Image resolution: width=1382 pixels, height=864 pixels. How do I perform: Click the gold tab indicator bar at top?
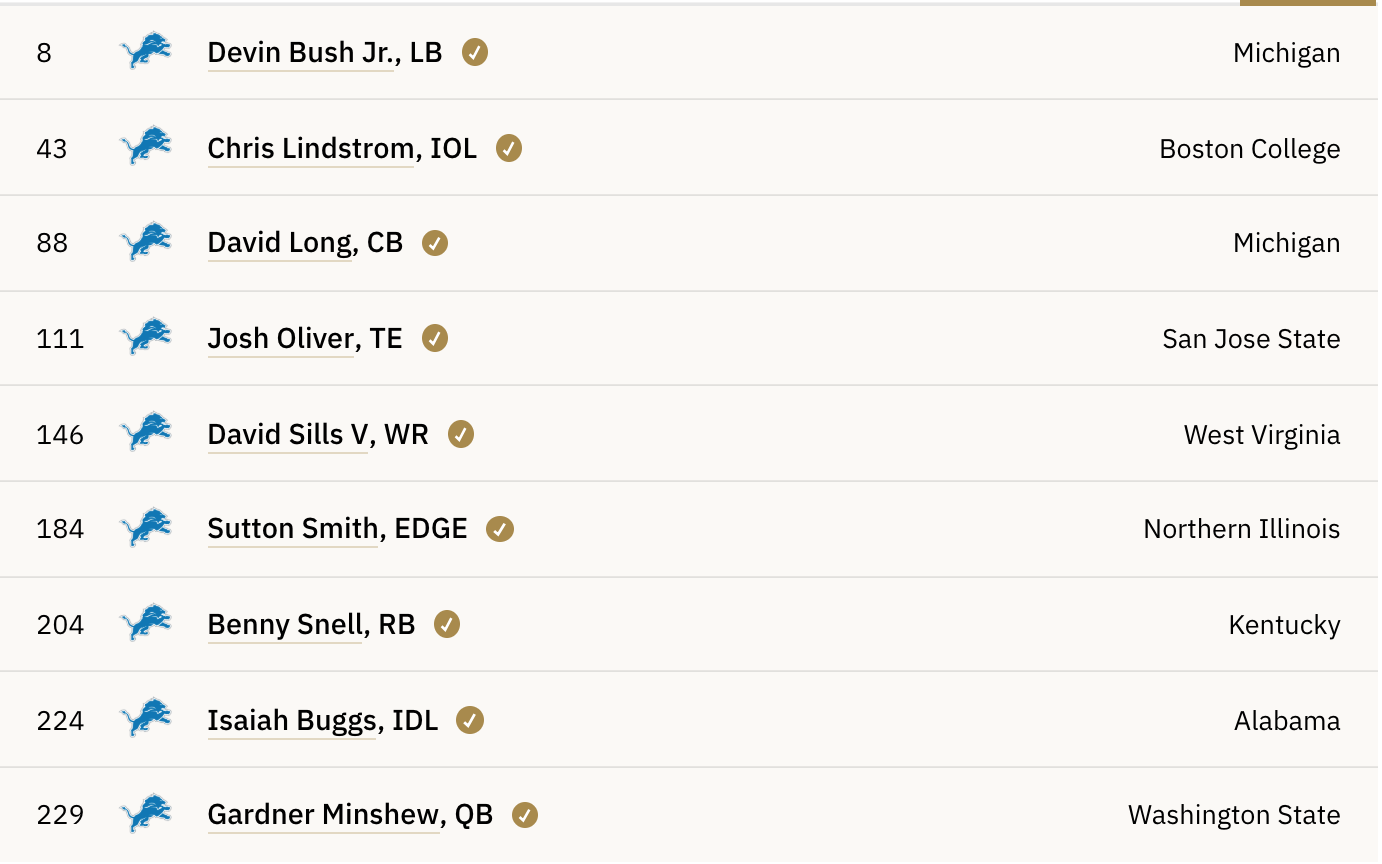(x=1309, y=3)
